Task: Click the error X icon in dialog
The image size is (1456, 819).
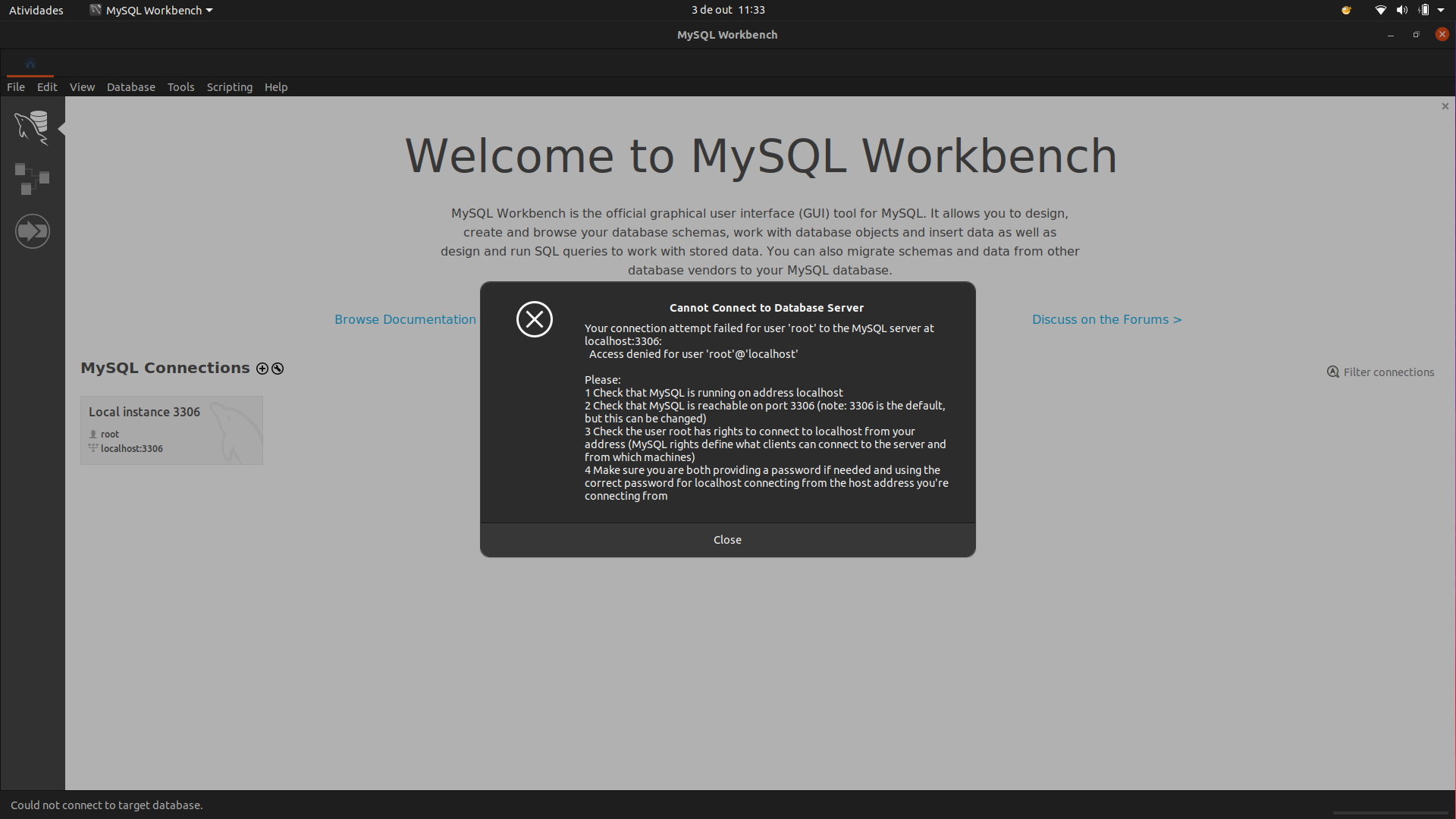Action: click(x=535, y=319)
